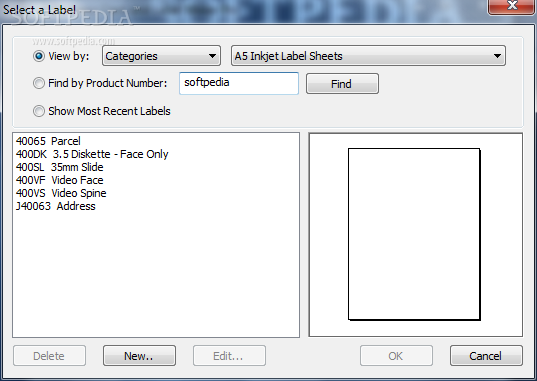Click the Cancel button

(486, 356)
